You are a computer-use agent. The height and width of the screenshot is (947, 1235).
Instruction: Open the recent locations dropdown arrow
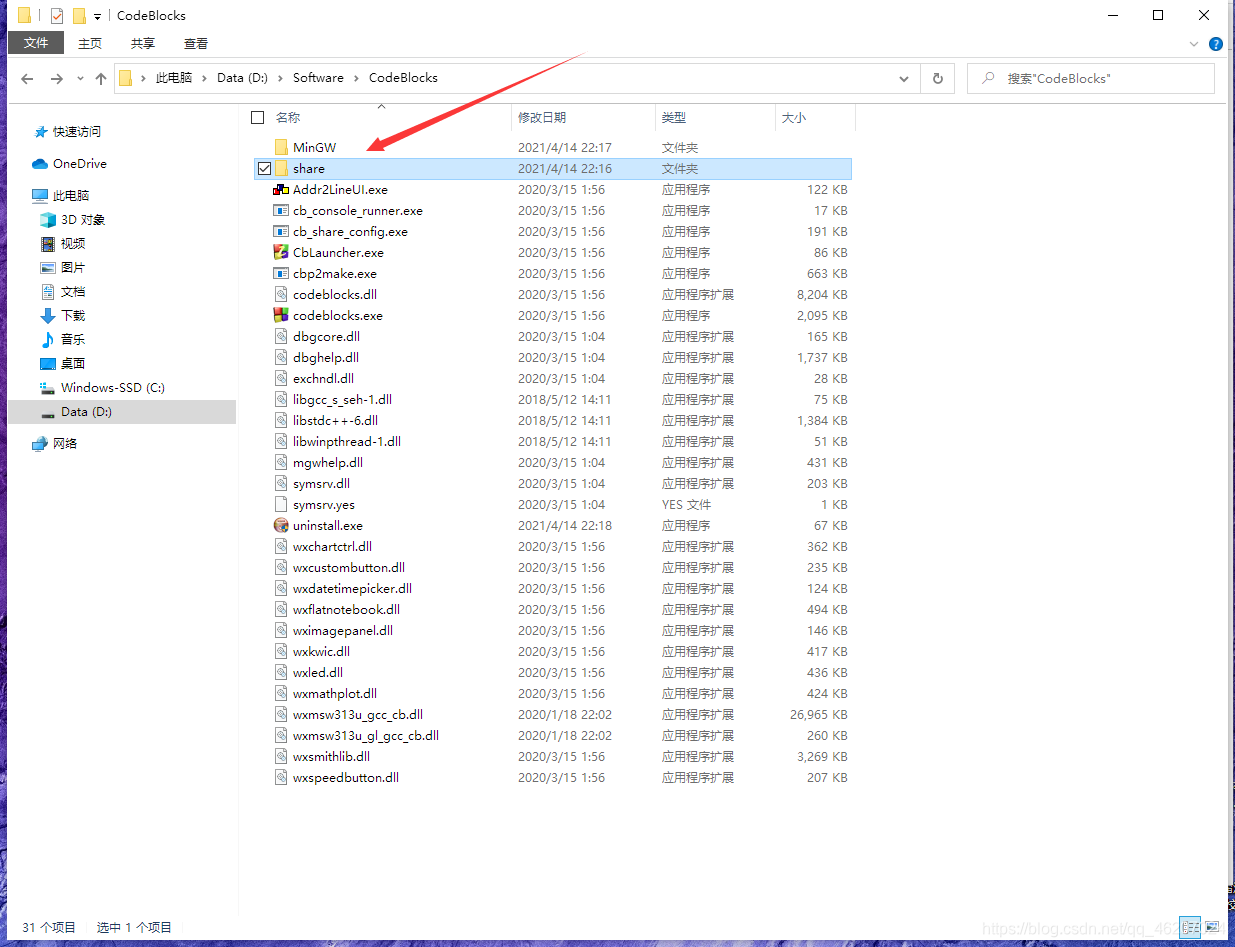tap(79, 78)
